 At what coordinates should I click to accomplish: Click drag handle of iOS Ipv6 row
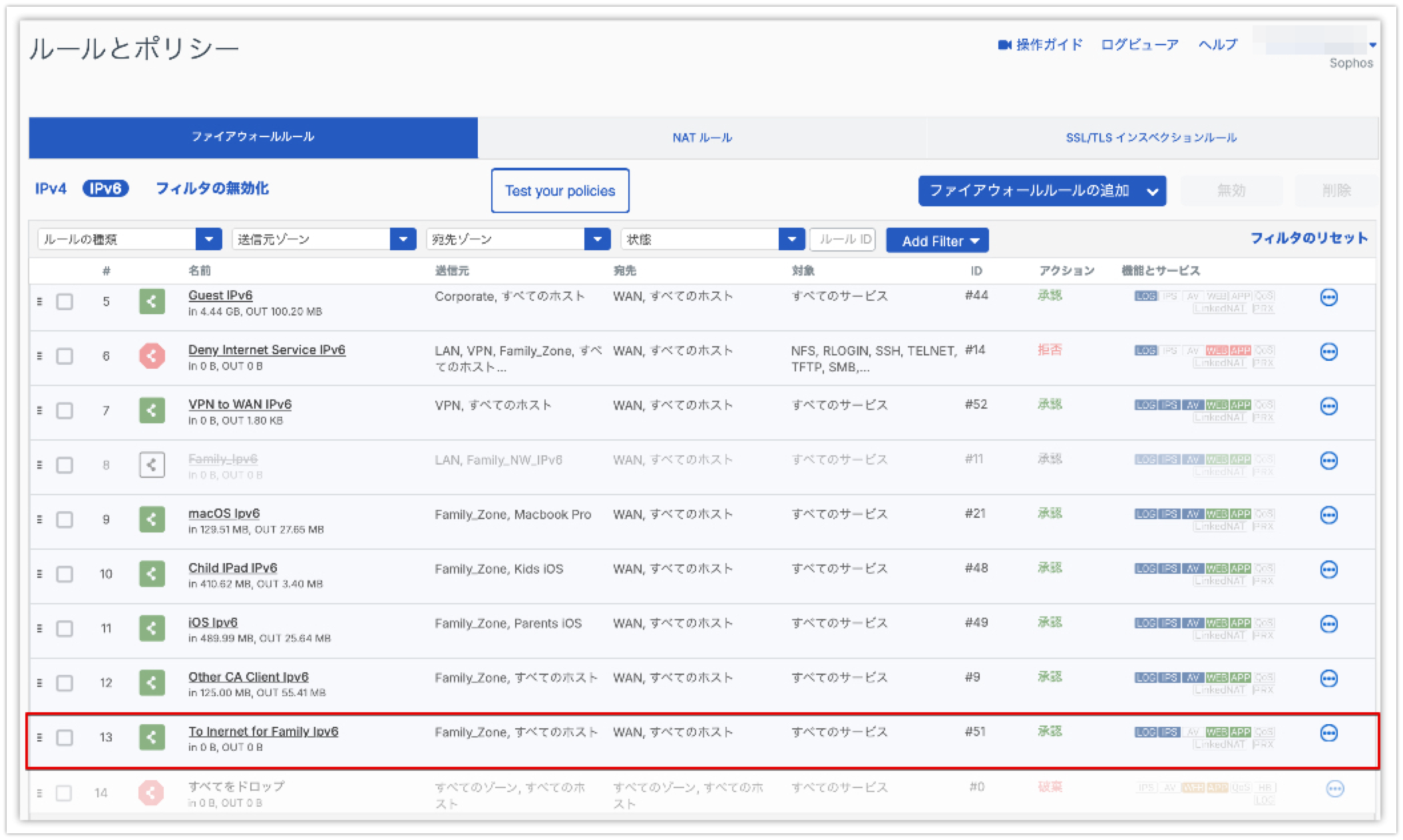(39, 628)
